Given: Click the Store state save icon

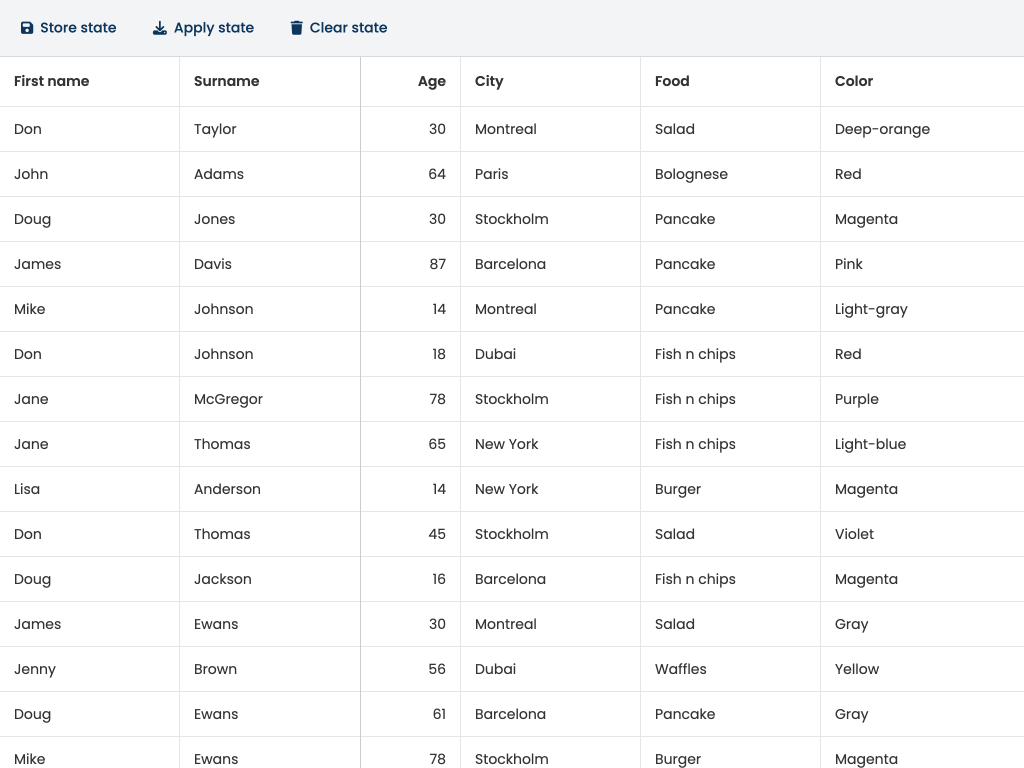Looking at the screenshot, I should 27,28.
